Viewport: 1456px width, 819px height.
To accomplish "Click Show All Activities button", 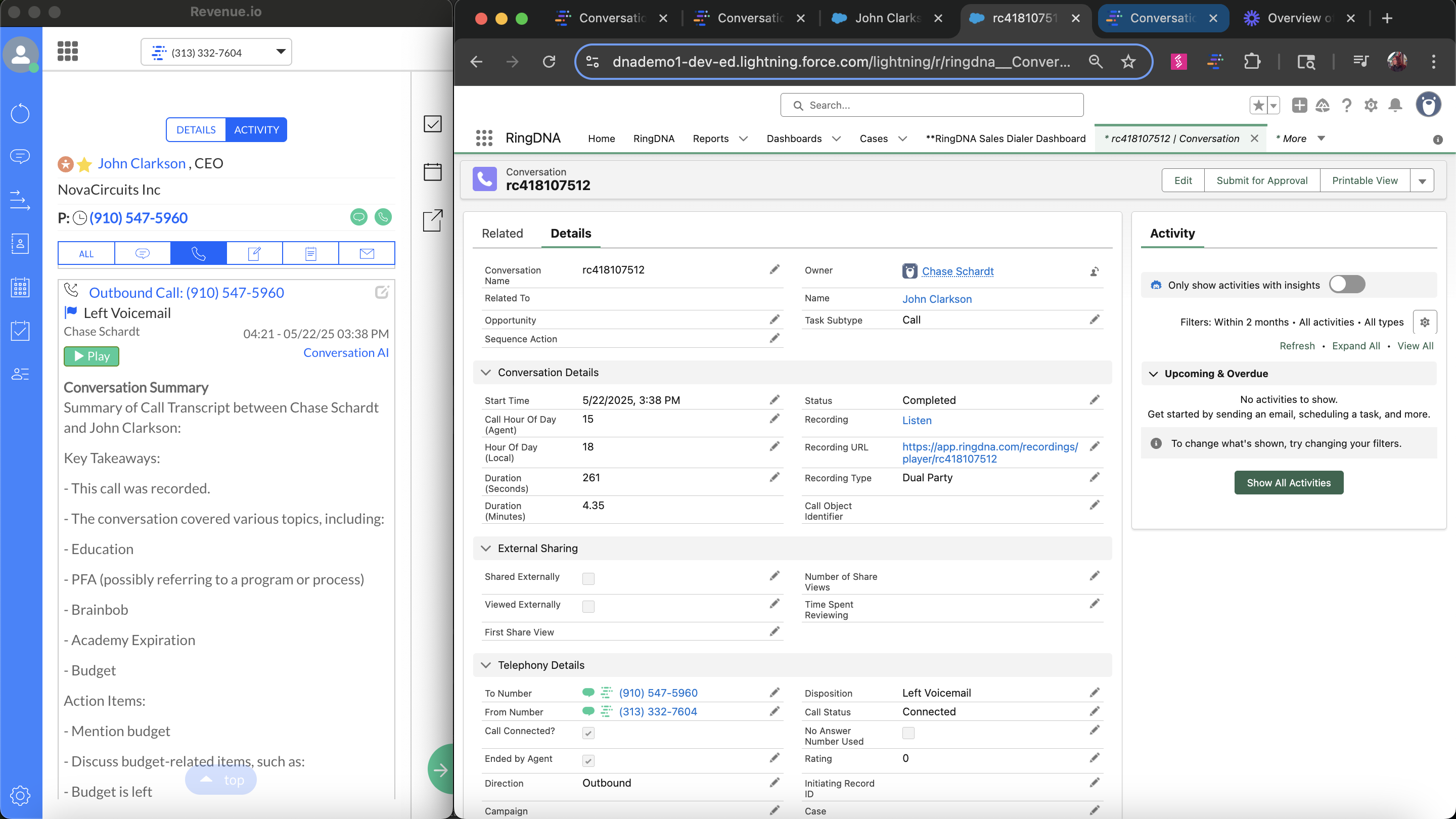I will click(x=1288, y=483).
